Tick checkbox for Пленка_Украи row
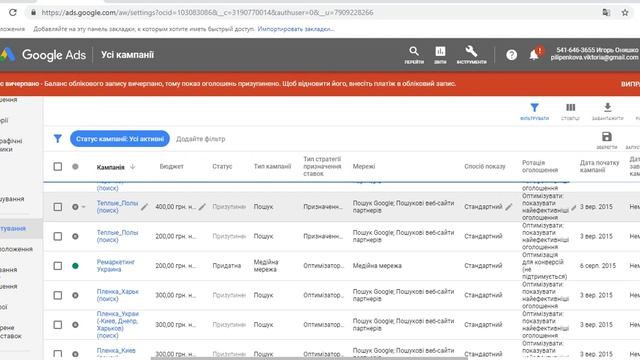Screen dimensions: 640x360 (x=58, y=325)
